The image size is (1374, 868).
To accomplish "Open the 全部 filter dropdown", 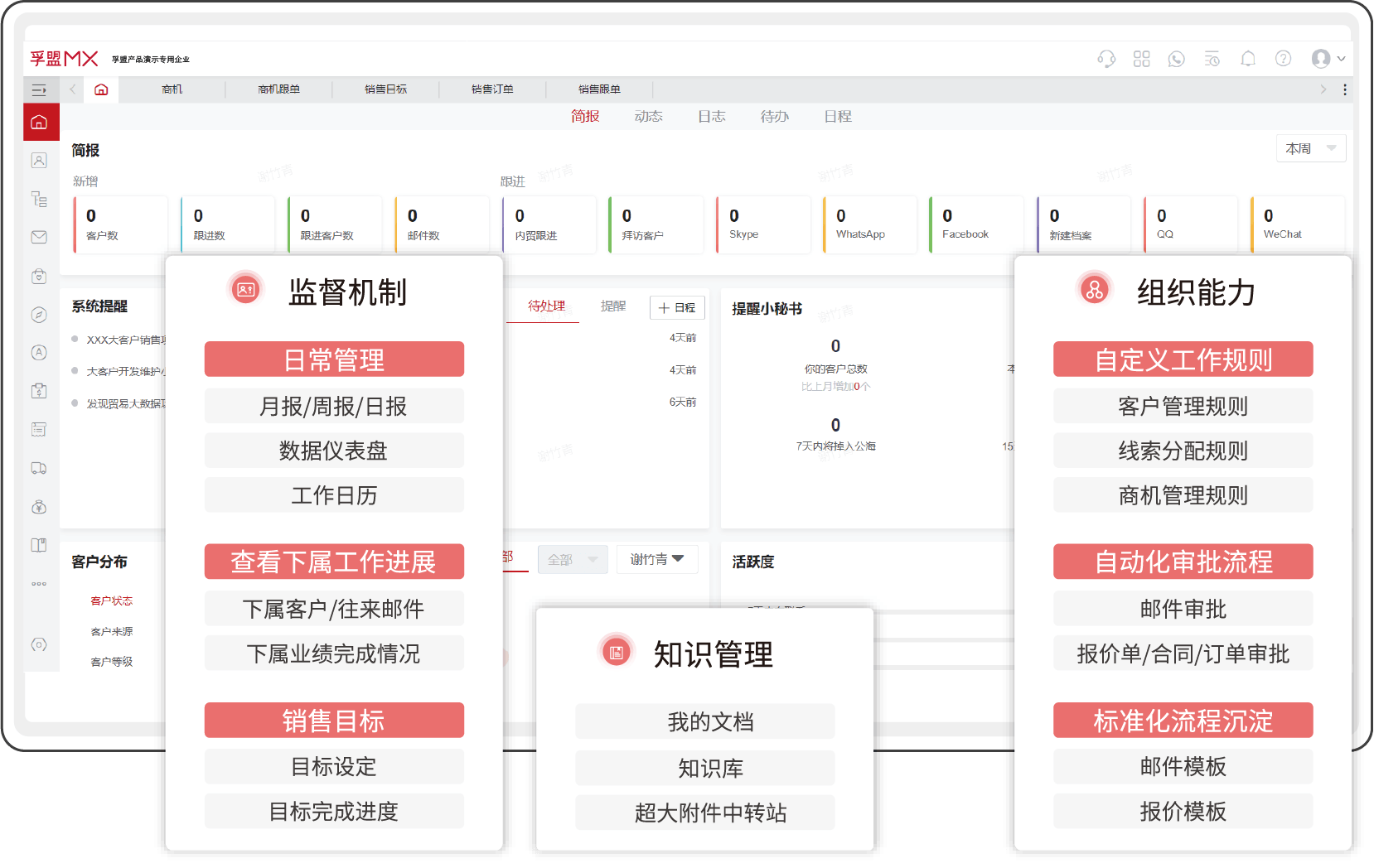I will point(572,559).
